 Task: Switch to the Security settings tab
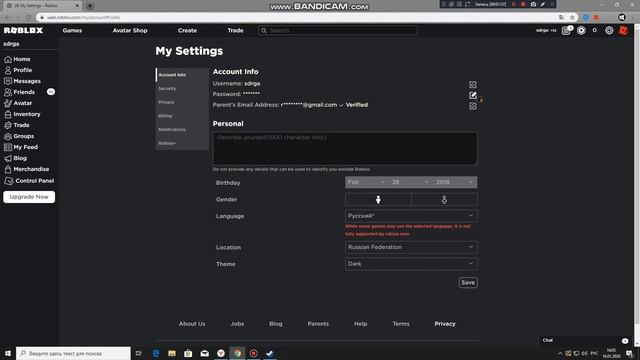pyautogui.click(x=182, y=89)
